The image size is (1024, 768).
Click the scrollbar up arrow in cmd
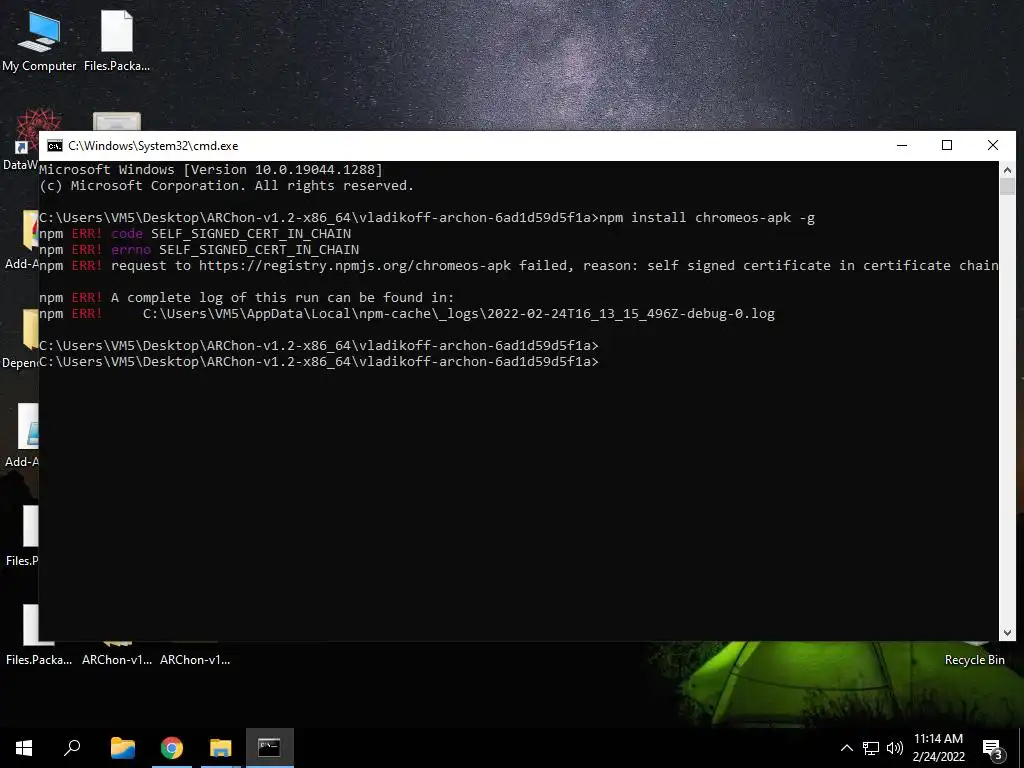1007,170
